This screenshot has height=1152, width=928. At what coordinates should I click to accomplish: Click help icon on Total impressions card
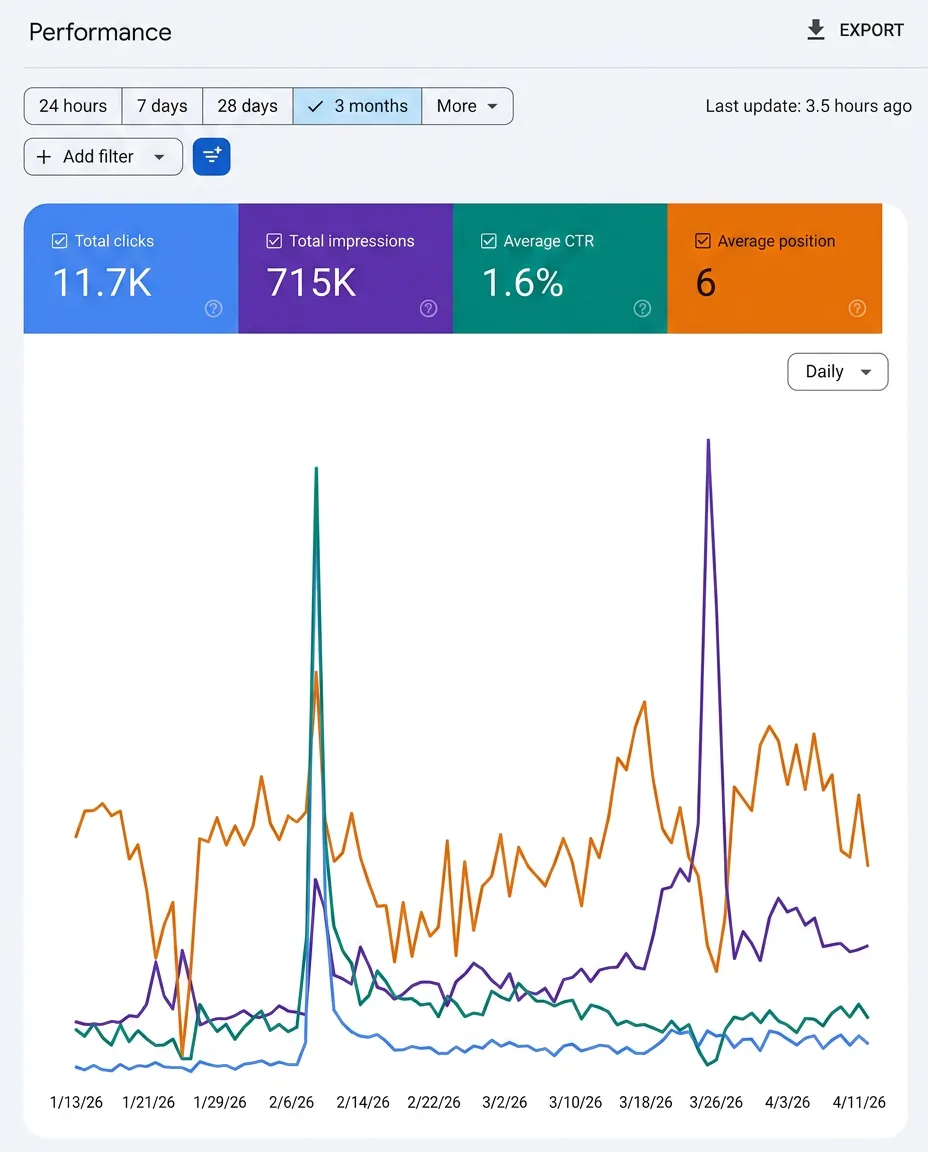tap(428, 309)
